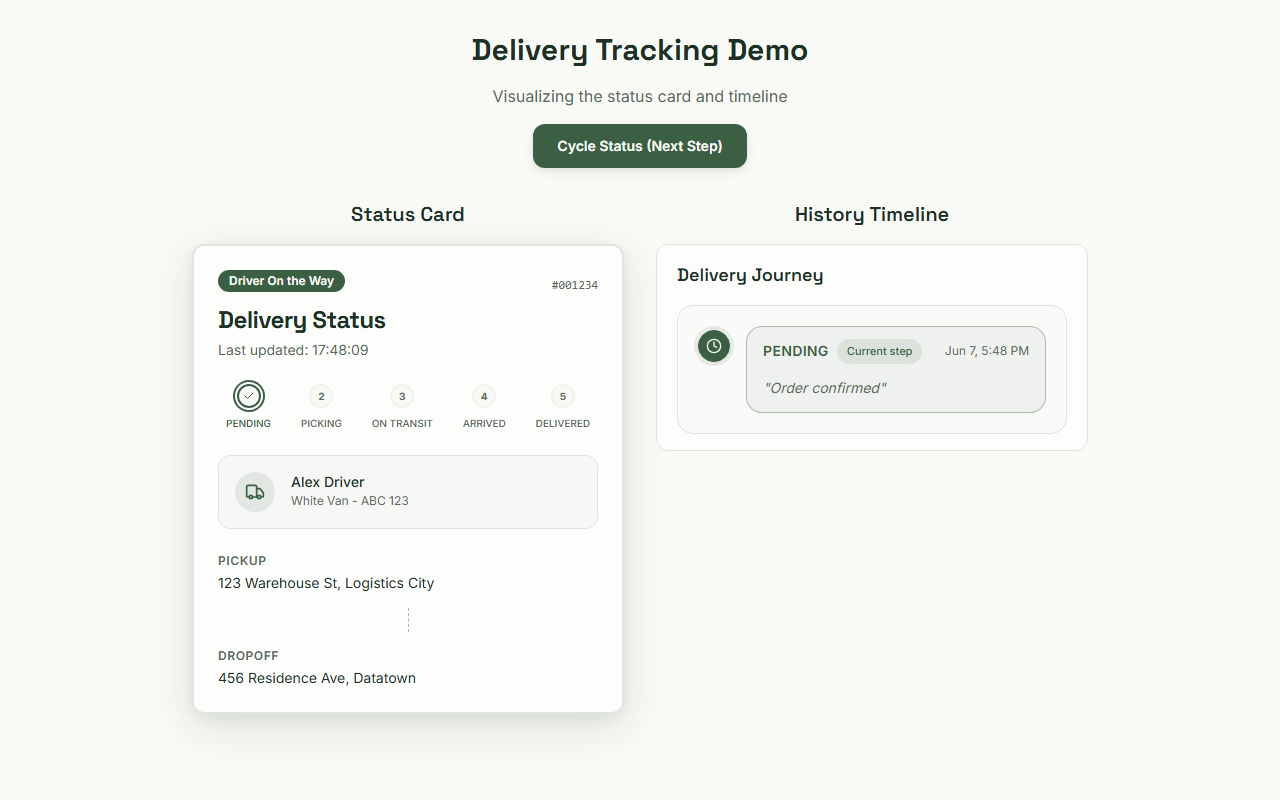Click the Status Card heading

pyautogui.click(x=408, y=215)
